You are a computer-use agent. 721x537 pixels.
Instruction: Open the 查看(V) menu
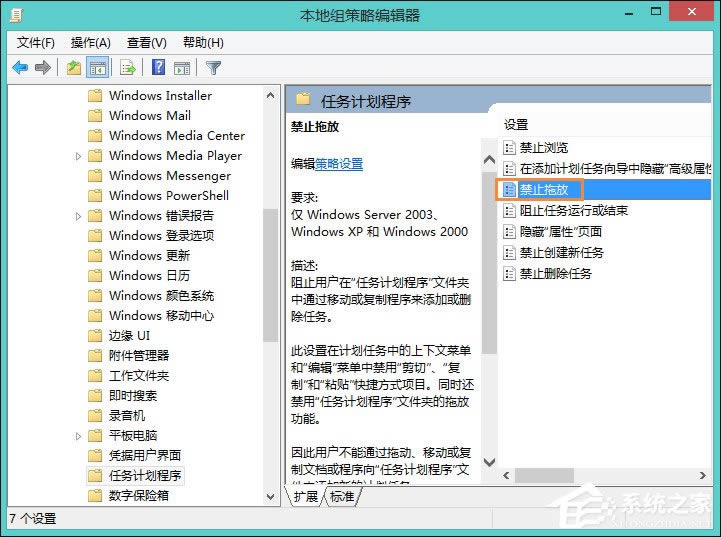(x=147, y=43)
